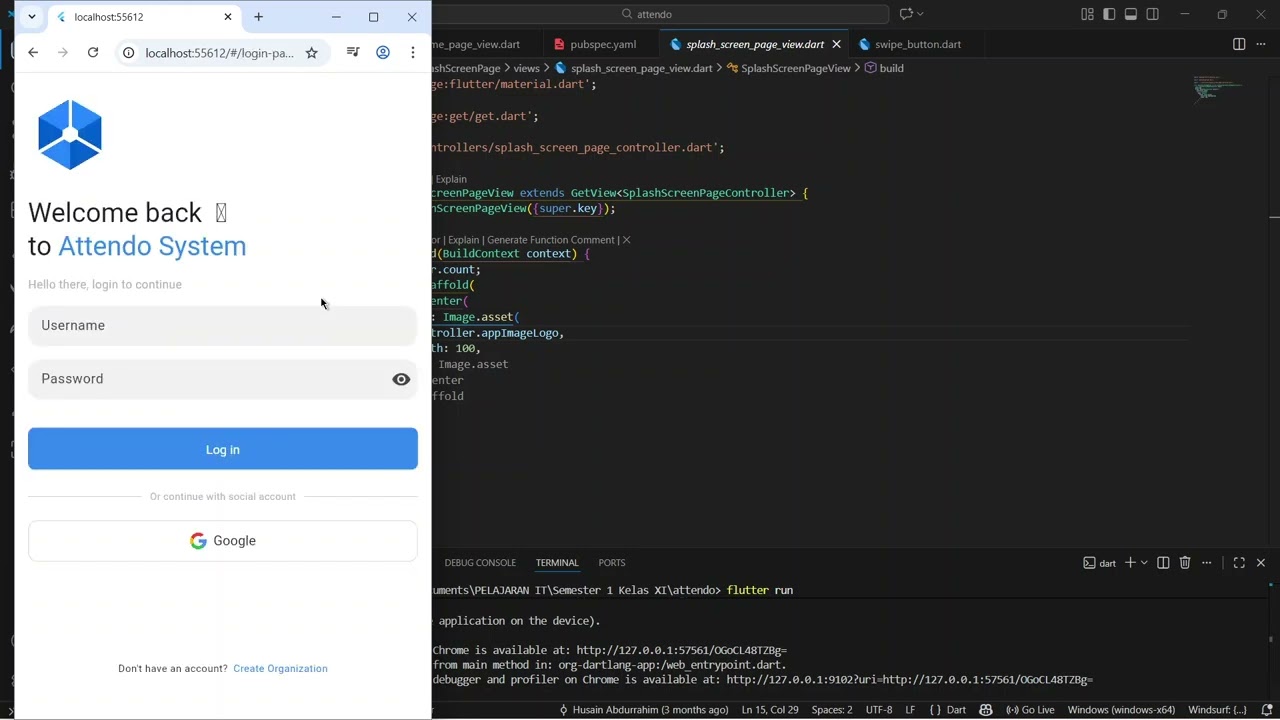Click the Username input field
This screenshot has width=1280, height=720.
[222, 326]
